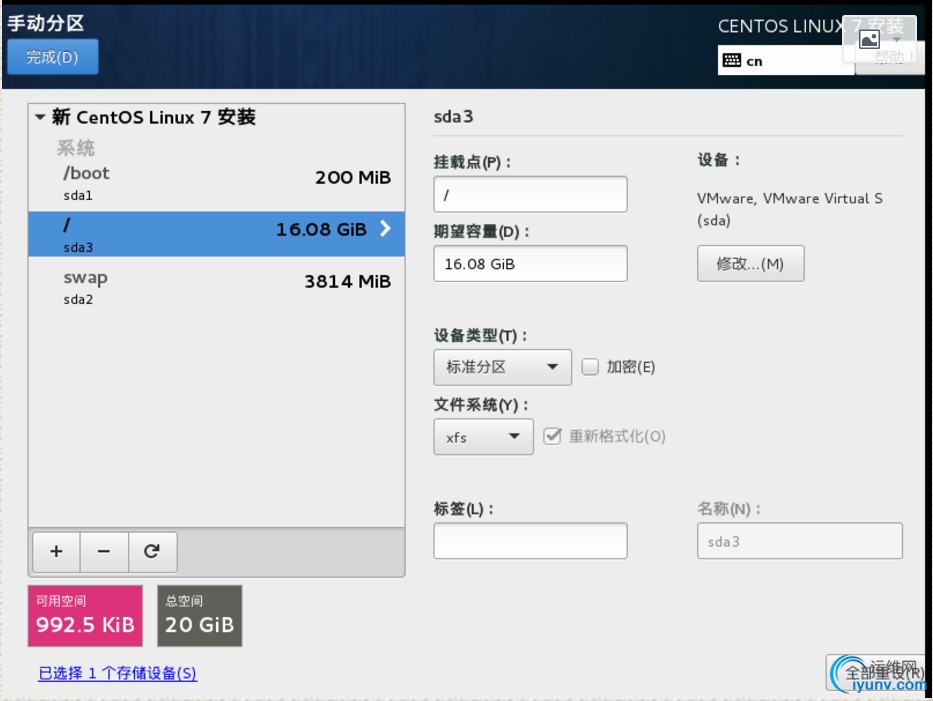Click the keyboard layout icon

tap(731, 61)
